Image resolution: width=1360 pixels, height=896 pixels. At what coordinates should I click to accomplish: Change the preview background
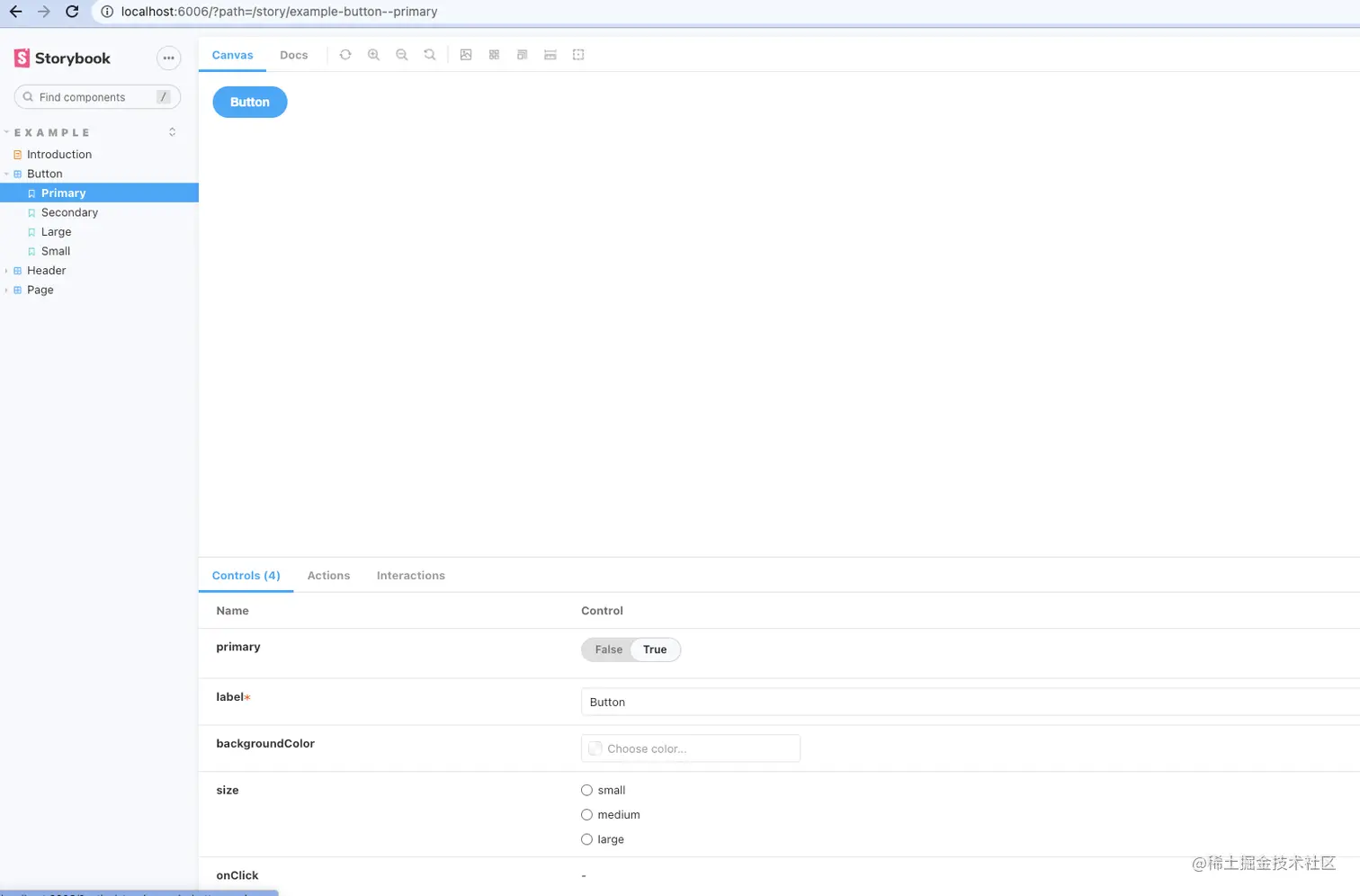(466, 54)
